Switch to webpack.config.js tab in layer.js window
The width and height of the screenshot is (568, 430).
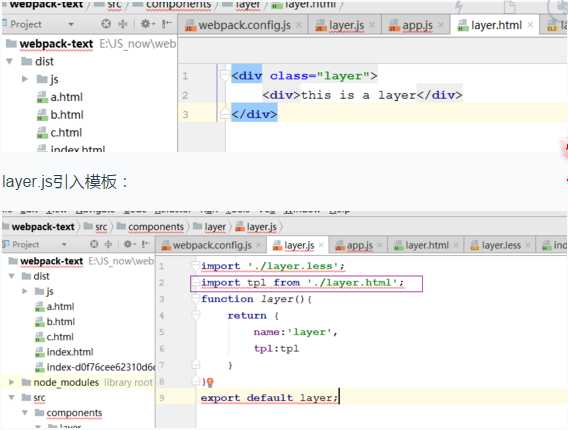pyautogui.click(x=212, y=246)
